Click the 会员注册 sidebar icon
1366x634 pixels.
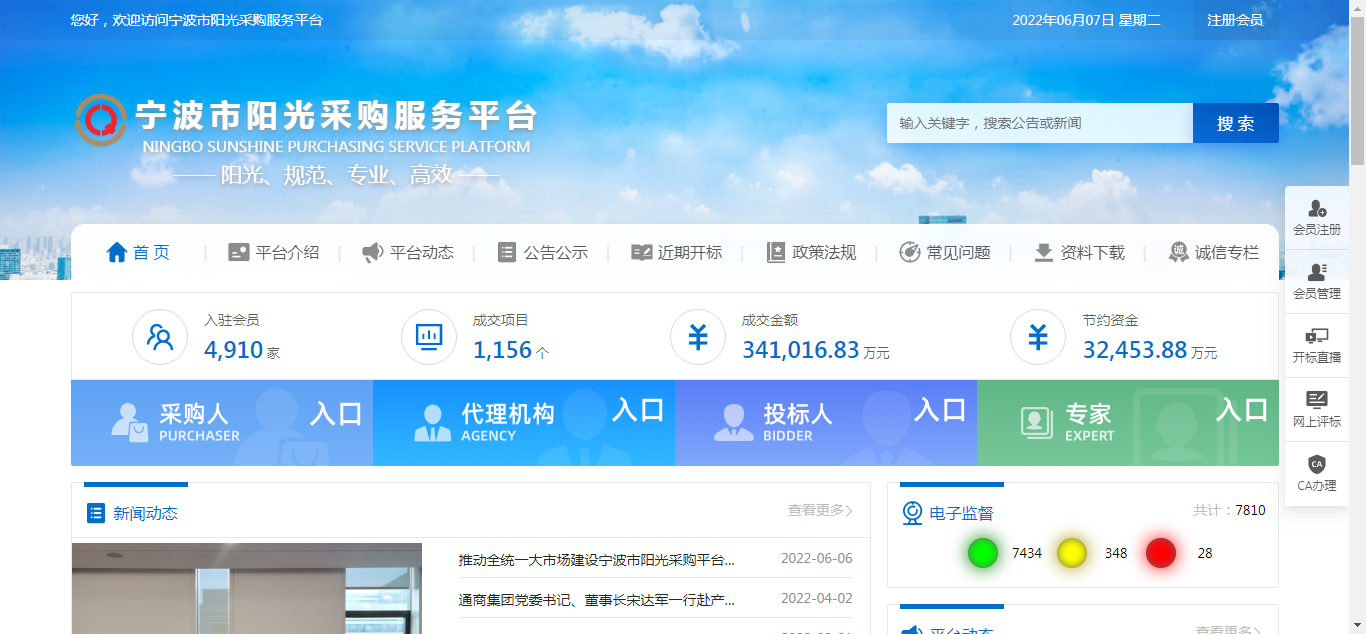coord(1316,209)
